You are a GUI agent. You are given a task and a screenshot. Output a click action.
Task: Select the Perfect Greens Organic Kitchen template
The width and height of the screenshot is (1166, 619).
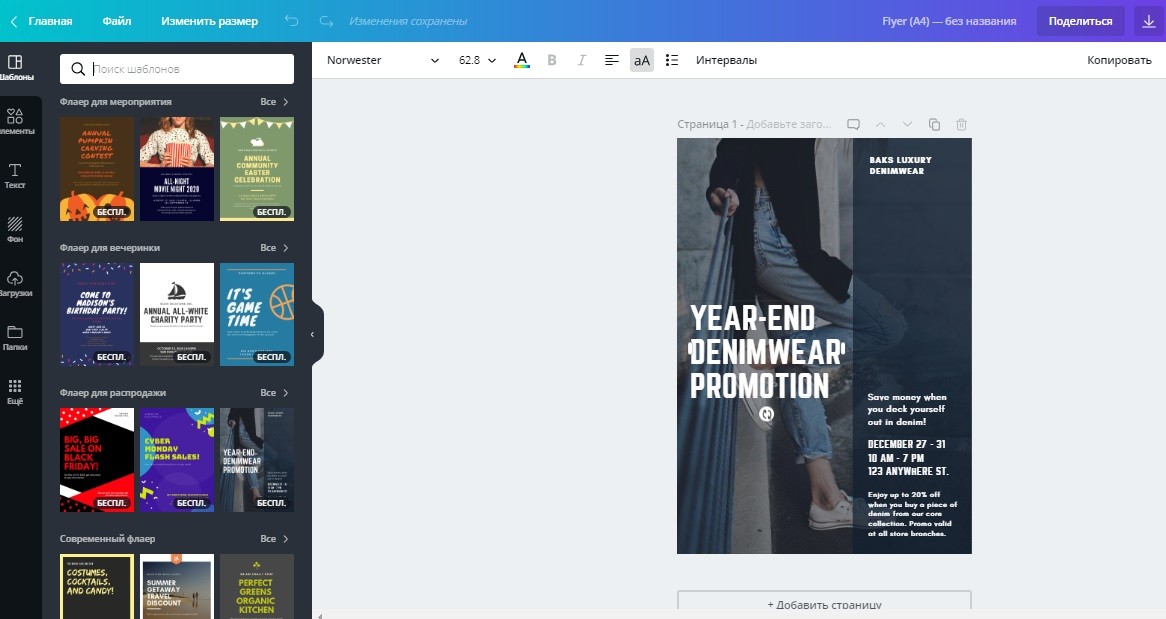coord(257,586)
